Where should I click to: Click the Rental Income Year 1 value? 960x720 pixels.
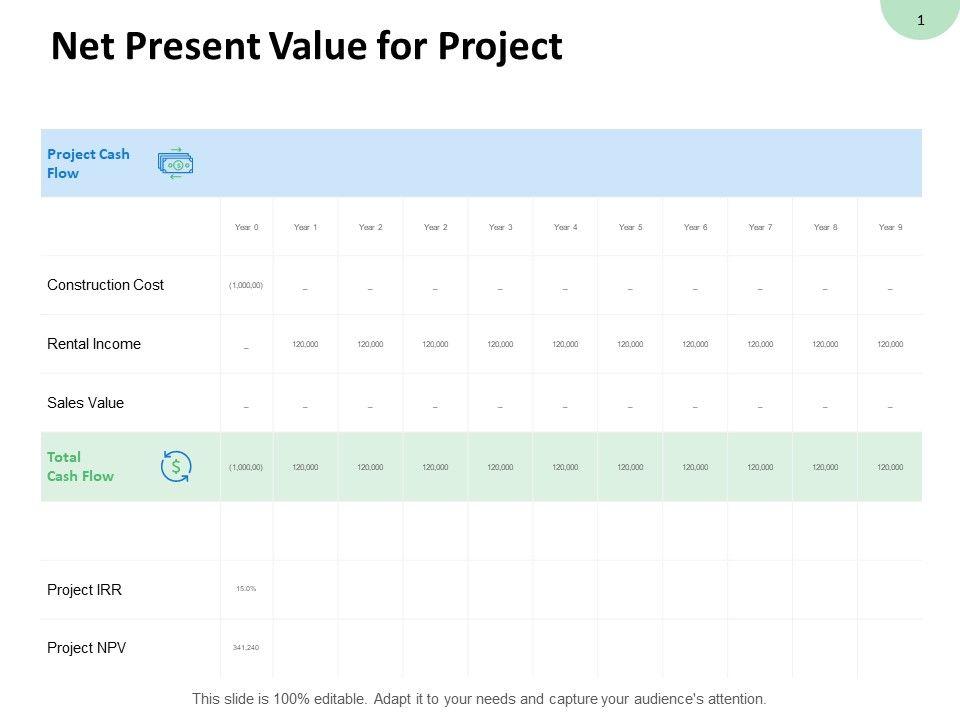pyautogui.click(x=305, y=344)
